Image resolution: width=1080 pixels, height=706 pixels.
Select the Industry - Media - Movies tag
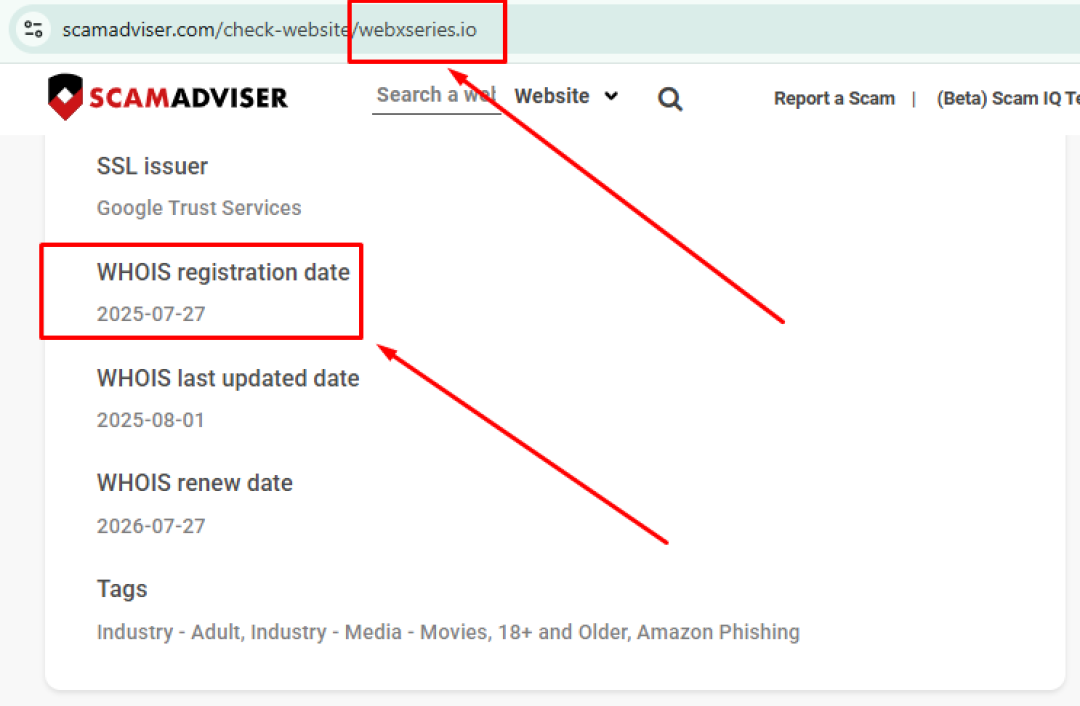click(370, 632)
